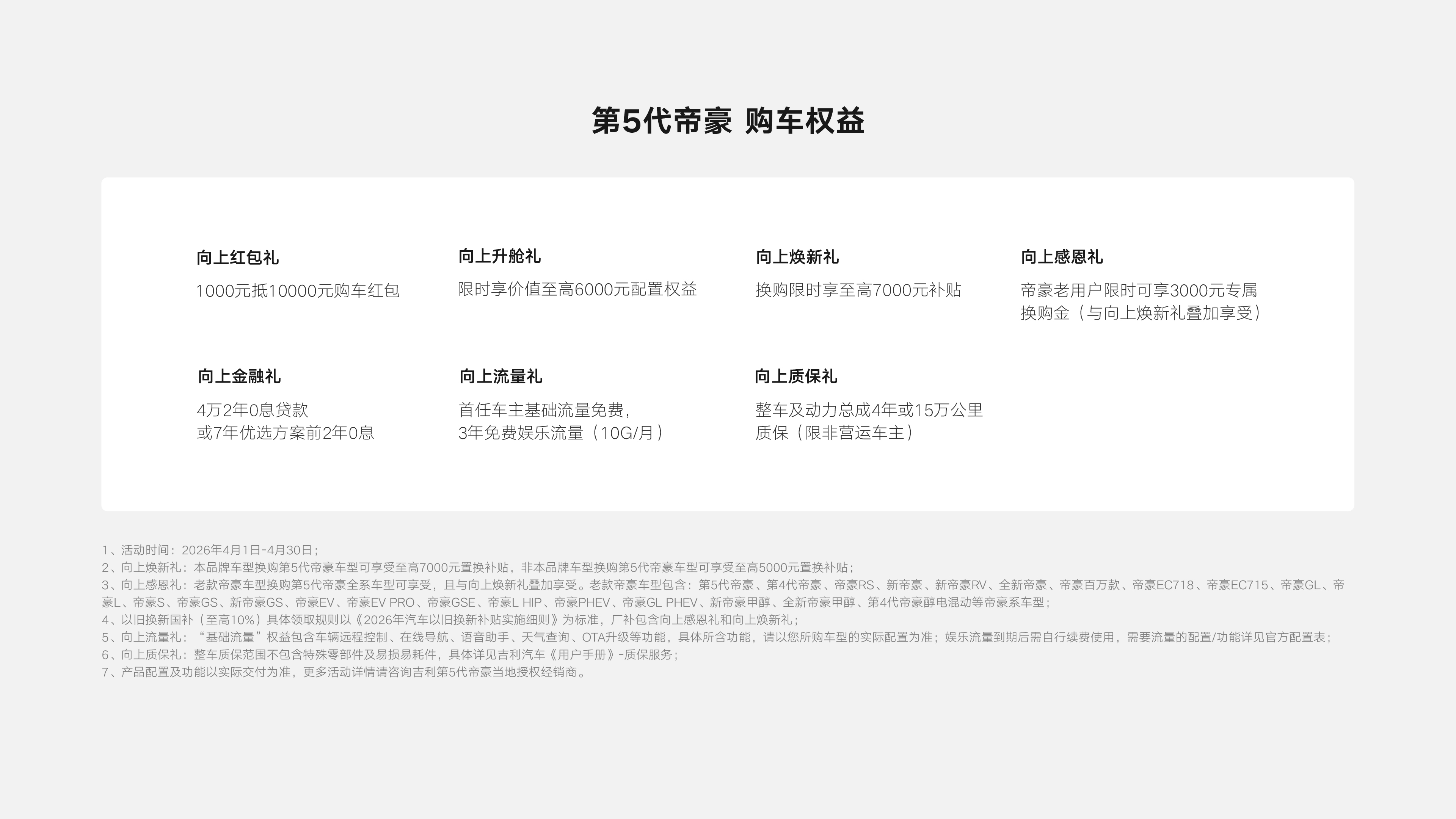
Task: Click the 1000元抵10000元购车红包 text
Action: 297,291
